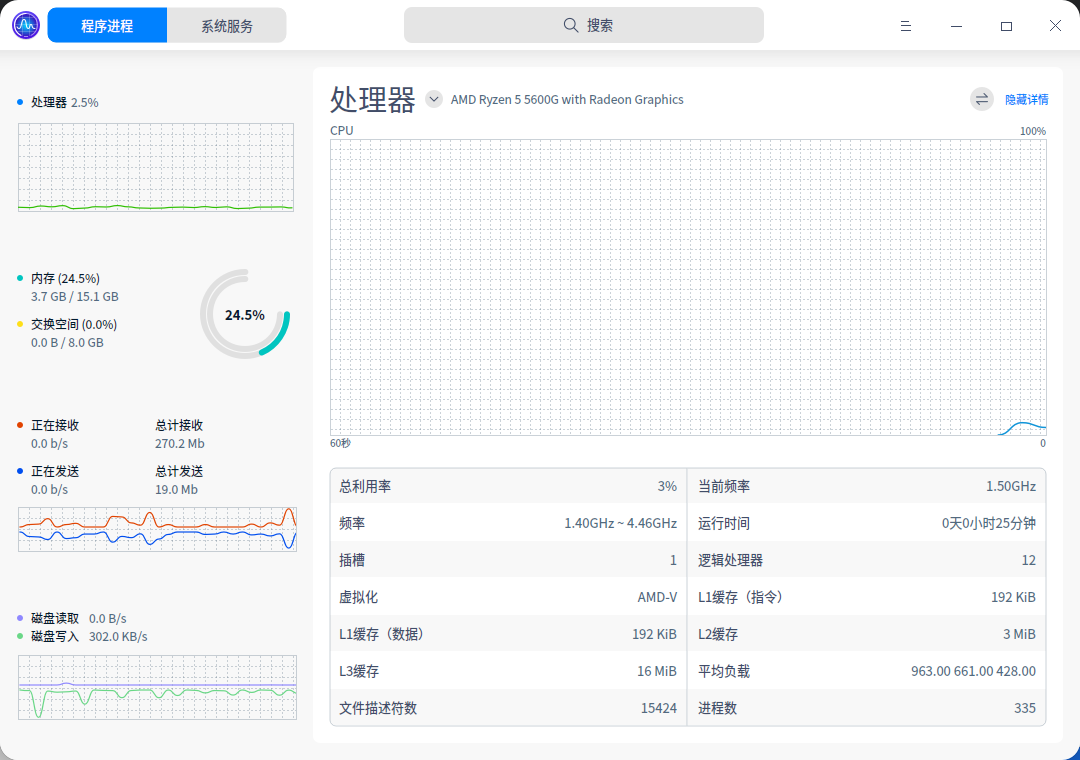Viewport: 1080px width, 760px height.
Task: Click the large CPU usage graph
Action: click(x=686, y=287)
